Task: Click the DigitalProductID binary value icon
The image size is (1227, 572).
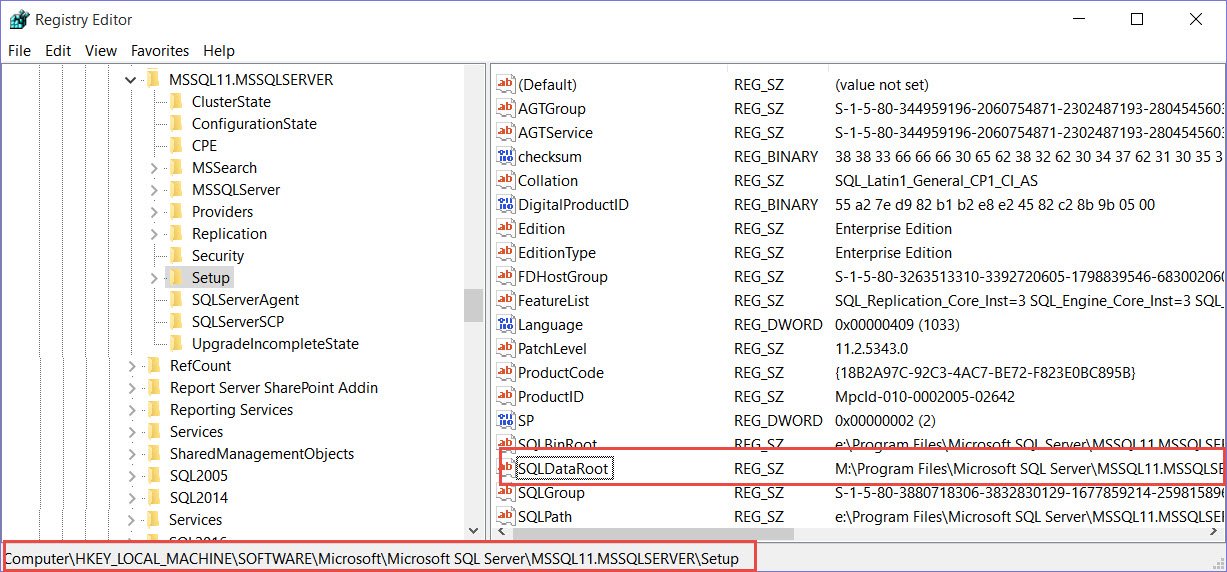Action: [506, 205]
